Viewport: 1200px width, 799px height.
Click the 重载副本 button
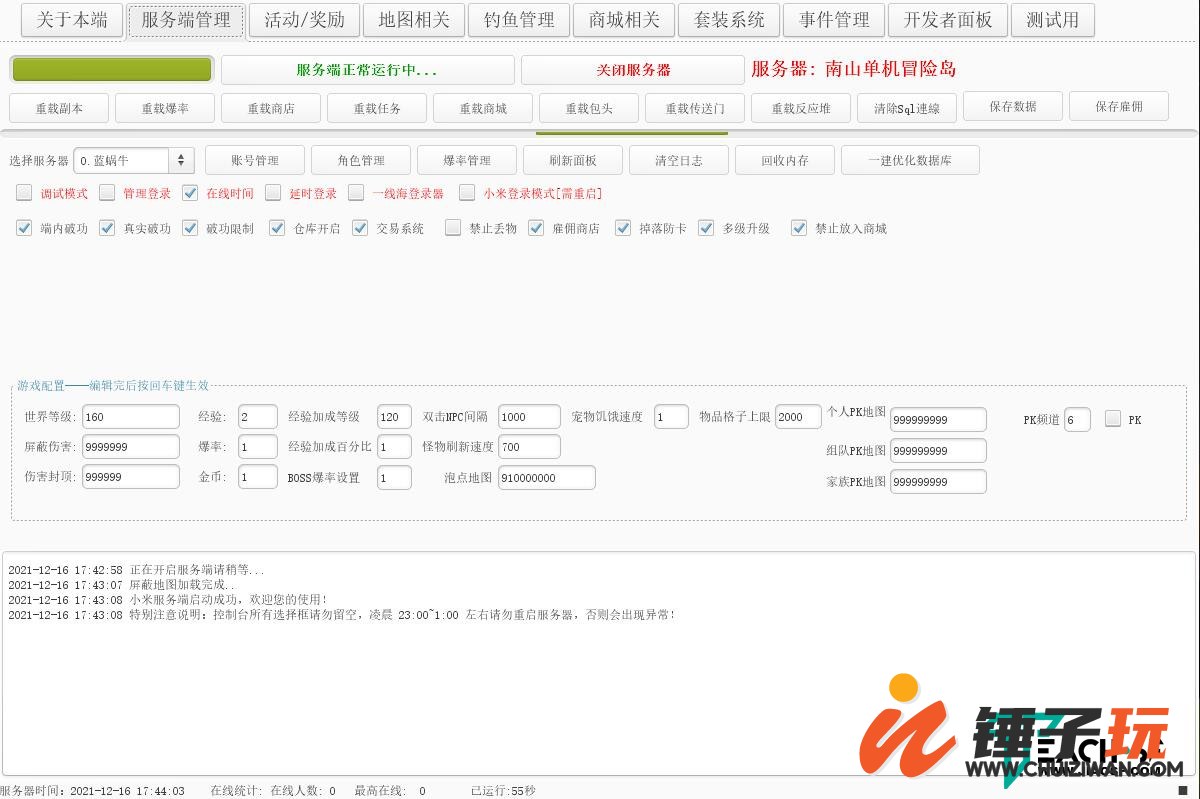(59, 108)
